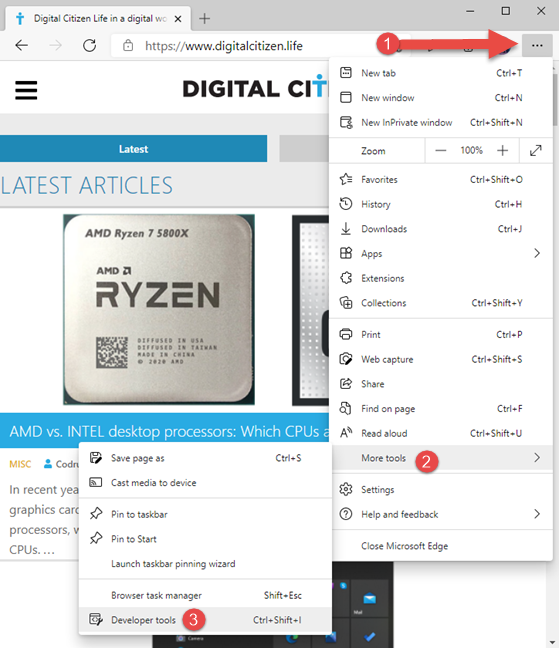Screen dimensions: 559x648
Task: Select Web capture menu entry
Action: (441, 359)
